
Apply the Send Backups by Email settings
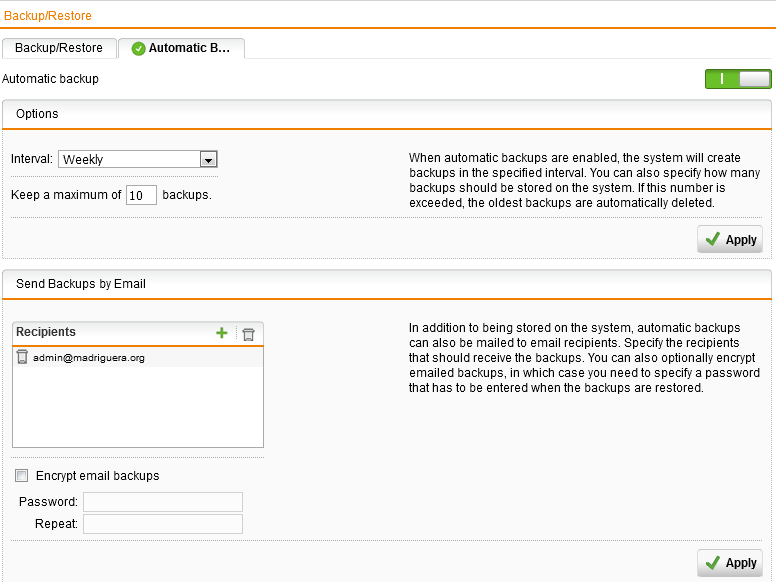tap(730, 563)
